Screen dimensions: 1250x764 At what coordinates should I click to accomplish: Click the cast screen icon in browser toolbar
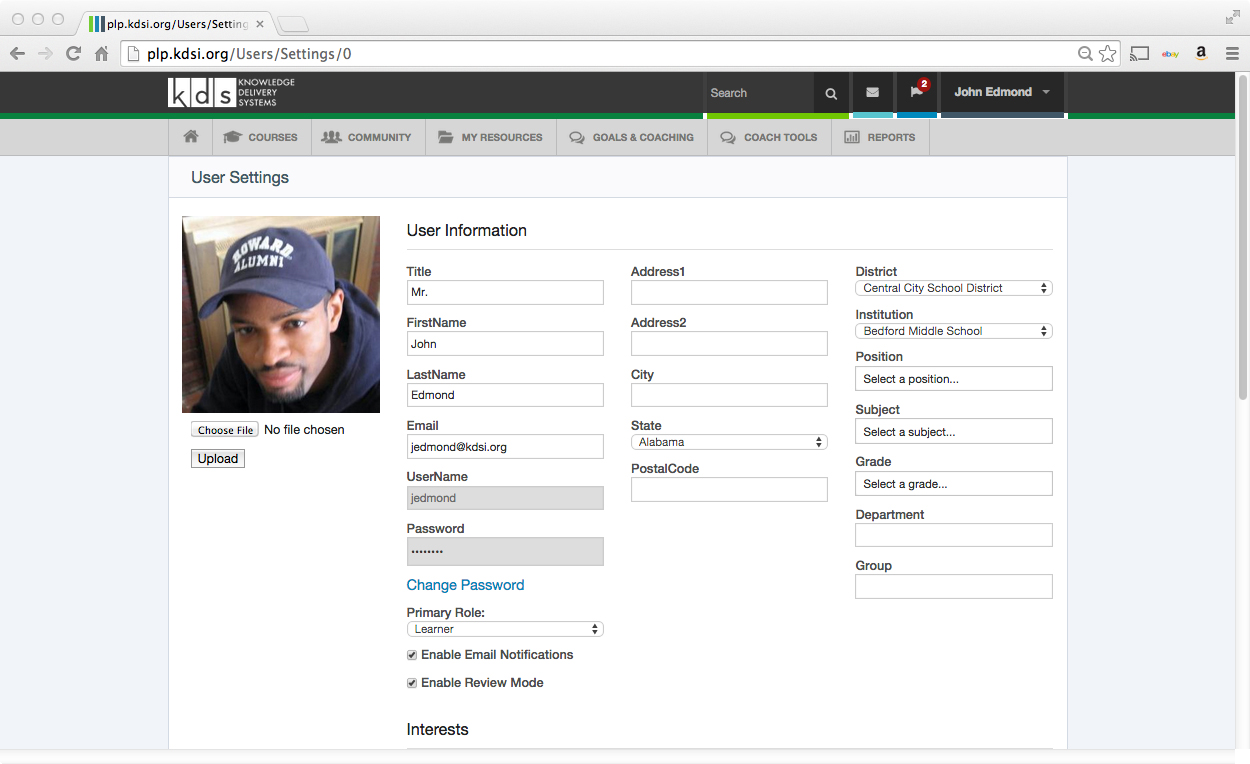pos(1139,54)
